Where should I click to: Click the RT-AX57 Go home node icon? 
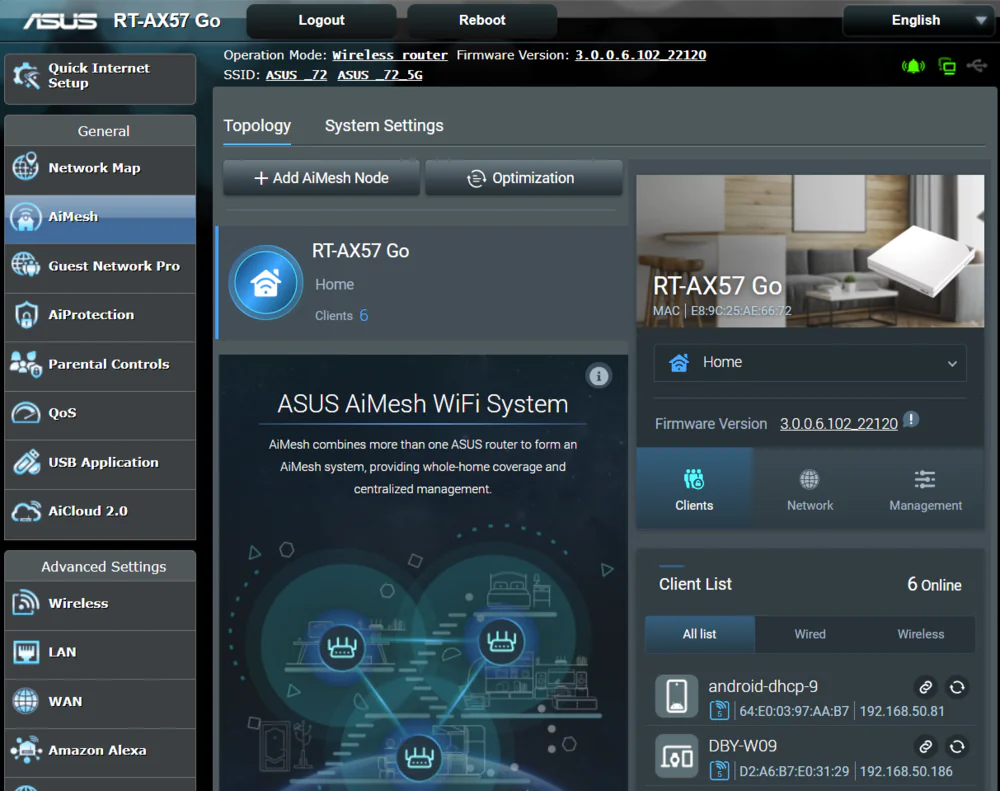click(266, 283)
